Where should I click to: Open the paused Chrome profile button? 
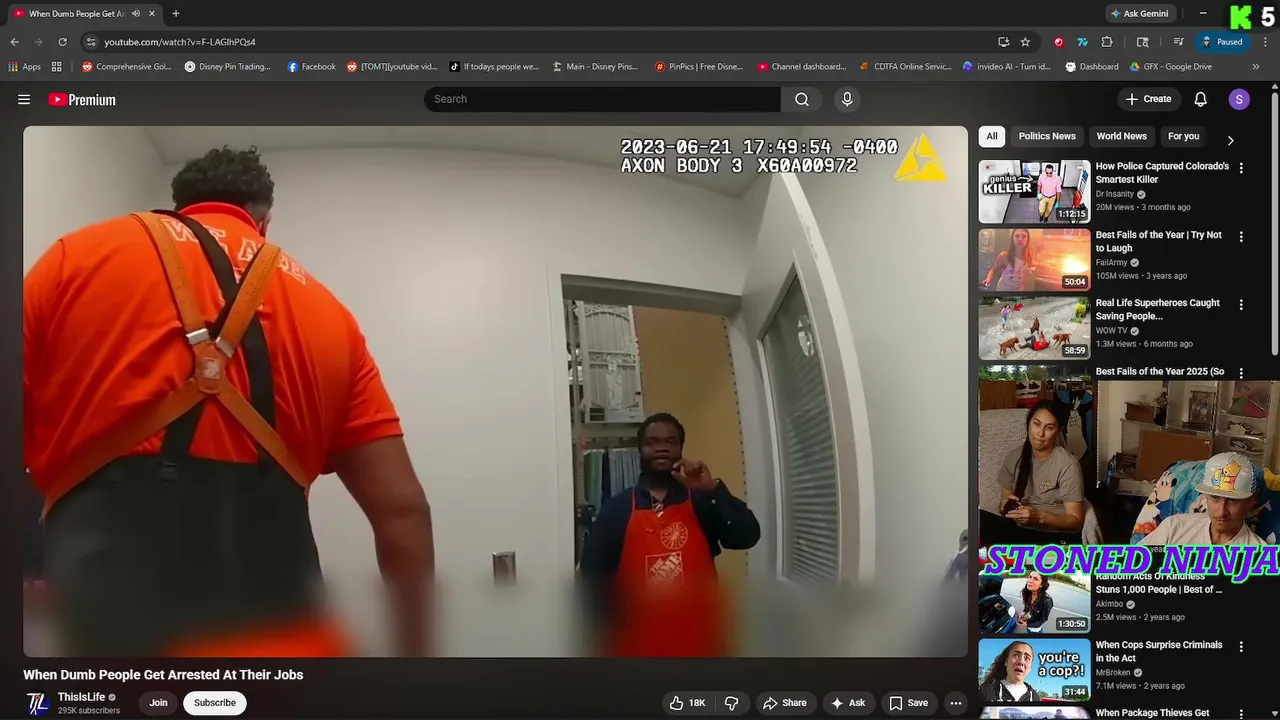tap(1222, 42)
